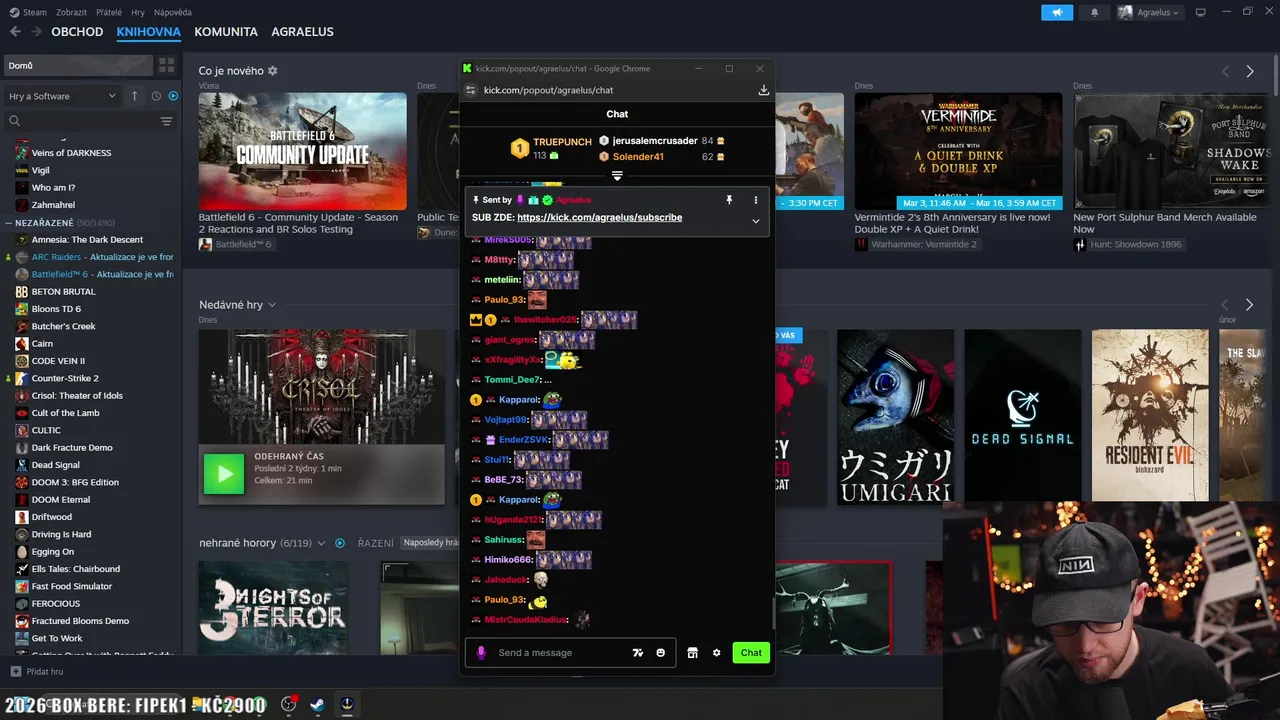Select DOOM Eternal in game list
Viewport: 1280px width, 720px height.
coord(61,500)
